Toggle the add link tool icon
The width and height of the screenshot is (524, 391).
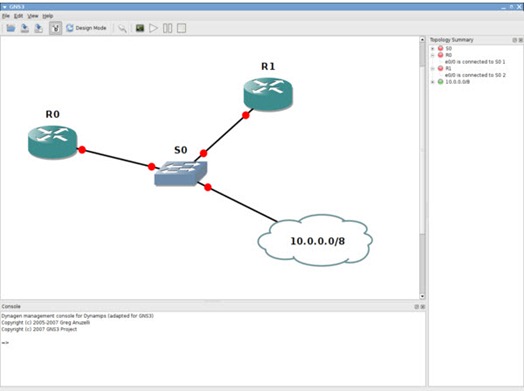(55, 28)
